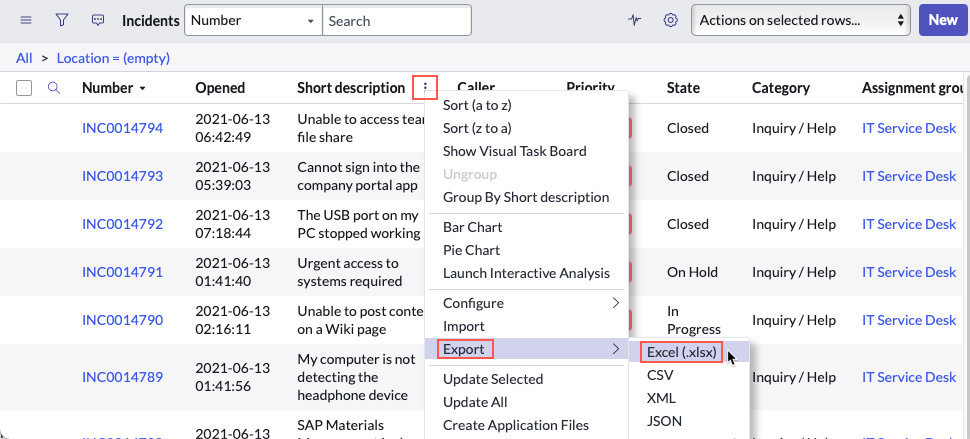The width and height of the screenshot is (970, 439).
Task: Open the hamburger list menu icon
Action: [25, 20]
